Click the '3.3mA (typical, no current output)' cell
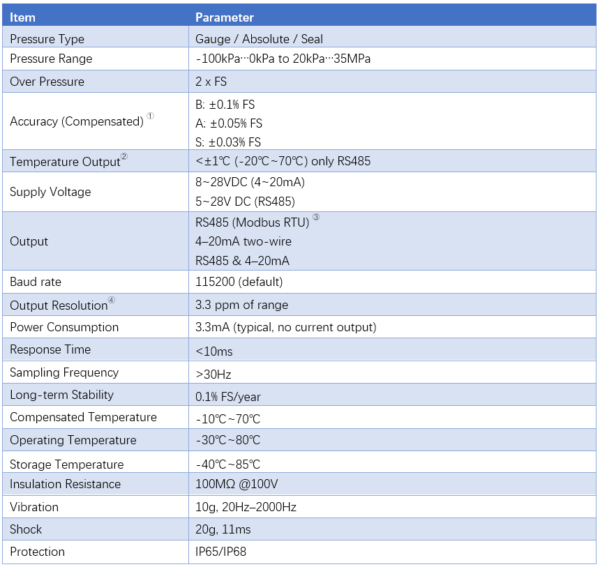 285,327
